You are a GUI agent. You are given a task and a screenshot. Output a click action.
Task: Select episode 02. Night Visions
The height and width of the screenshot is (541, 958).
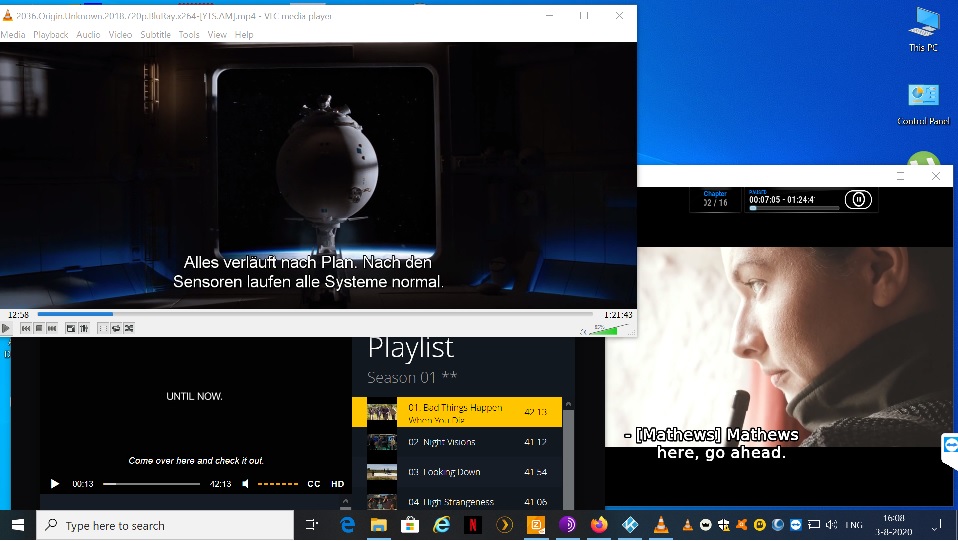point(441,442)
